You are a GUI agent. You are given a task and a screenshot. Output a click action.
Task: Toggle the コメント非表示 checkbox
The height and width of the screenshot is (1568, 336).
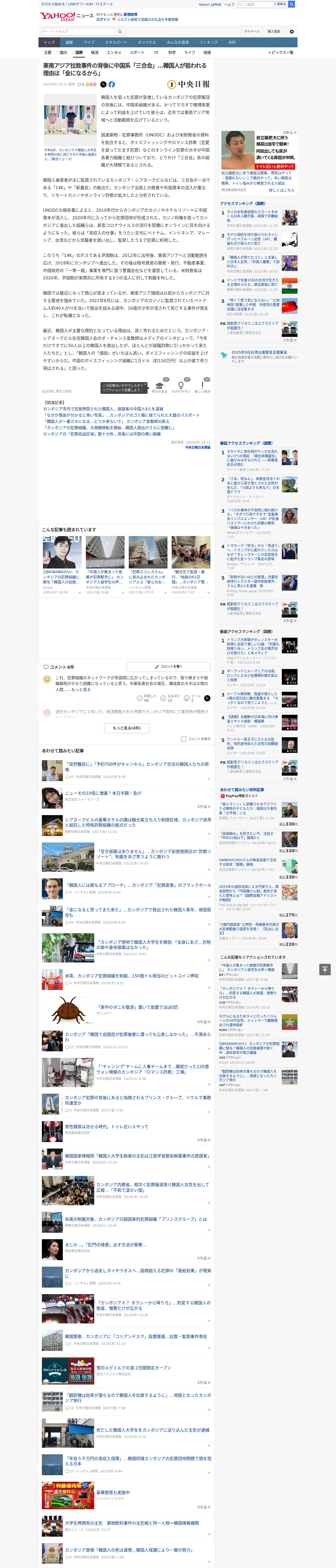(x=183, y=739)
